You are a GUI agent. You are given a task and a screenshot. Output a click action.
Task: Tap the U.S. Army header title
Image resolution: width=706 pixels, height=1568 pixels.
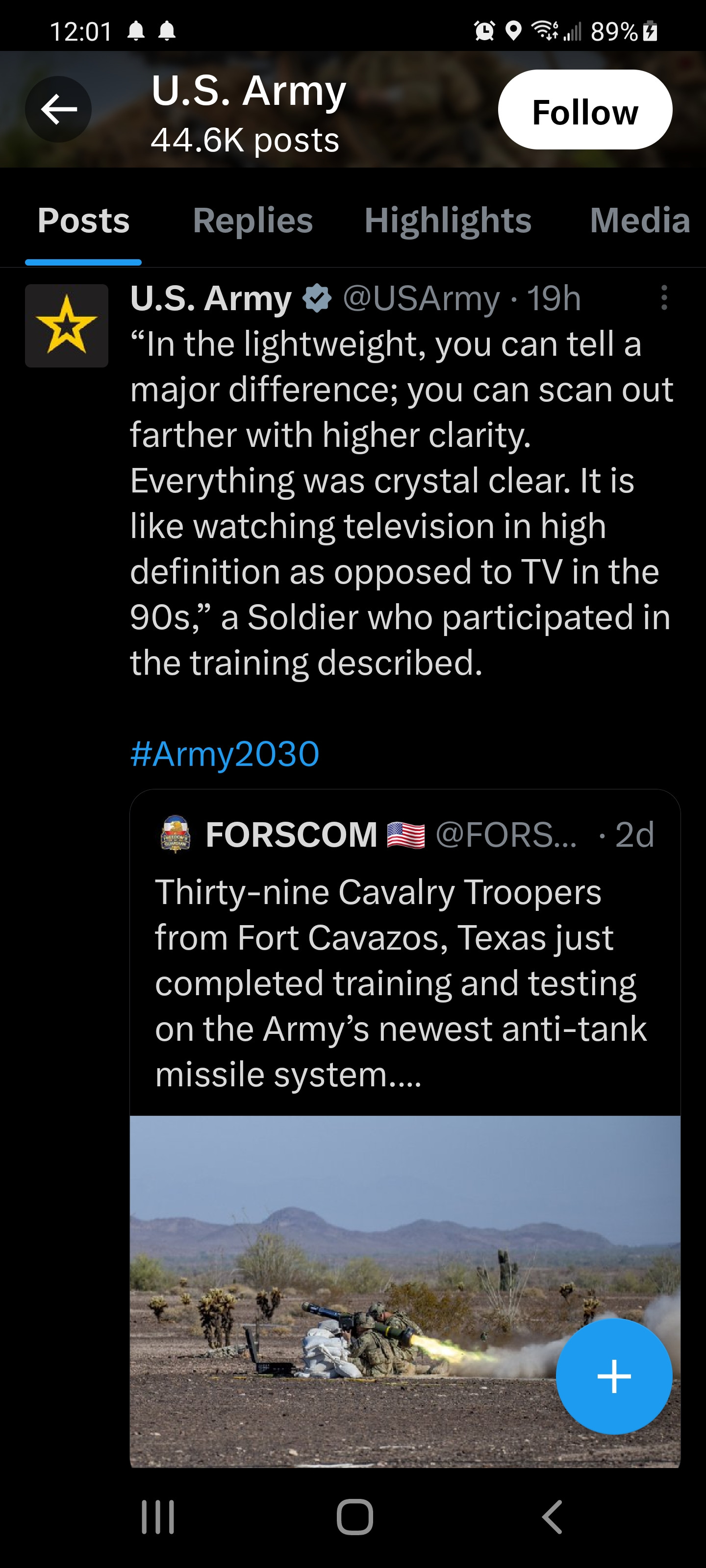coord(249,91)
